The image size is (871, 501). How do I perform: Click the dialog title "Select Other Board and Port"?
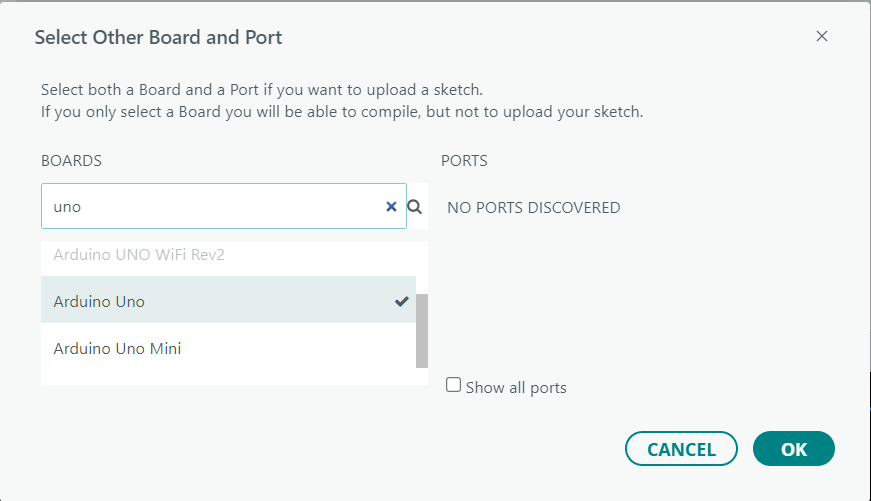(158, 38)
